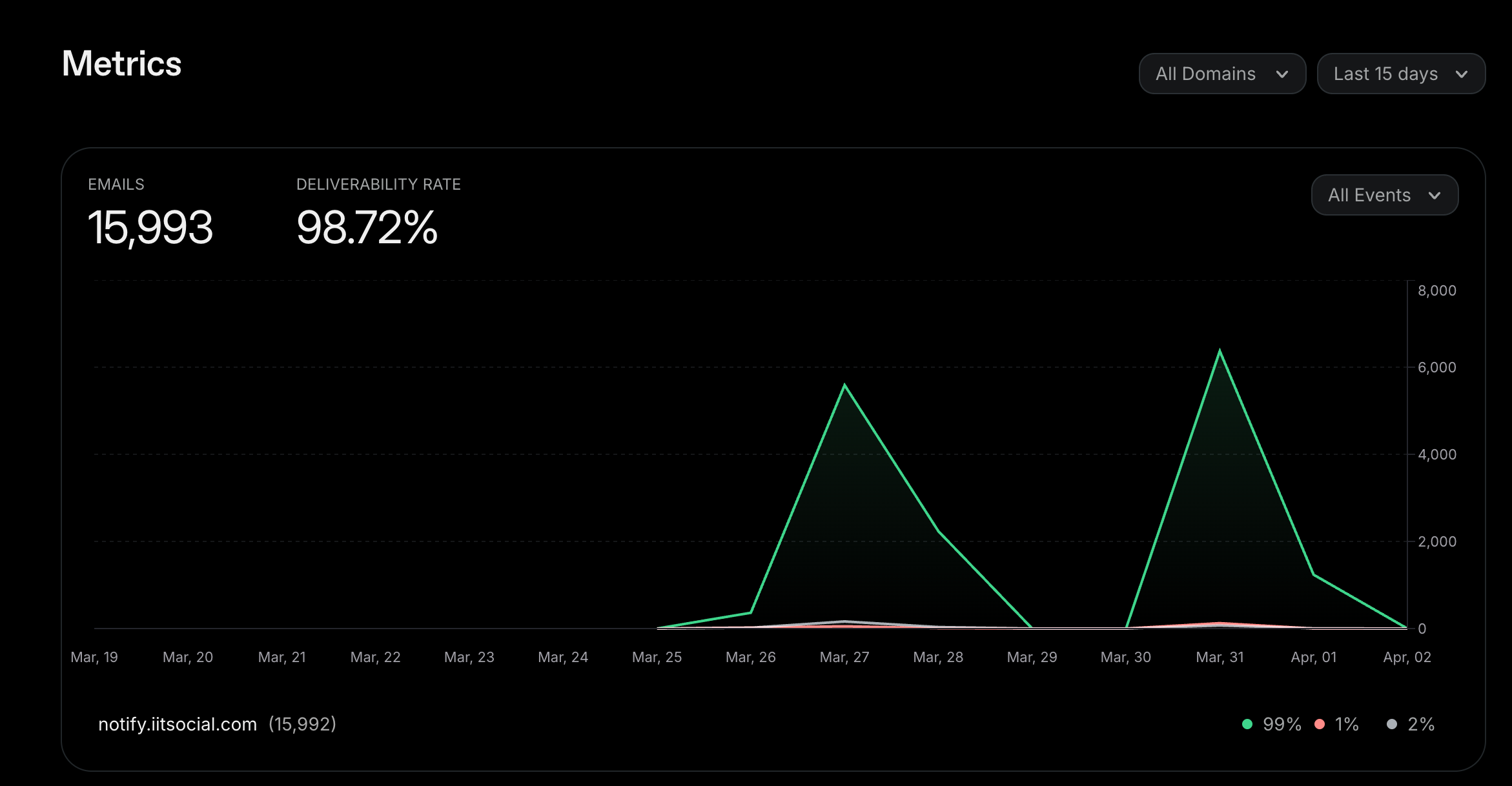Click the 15,993 emails total

point(150,228)
